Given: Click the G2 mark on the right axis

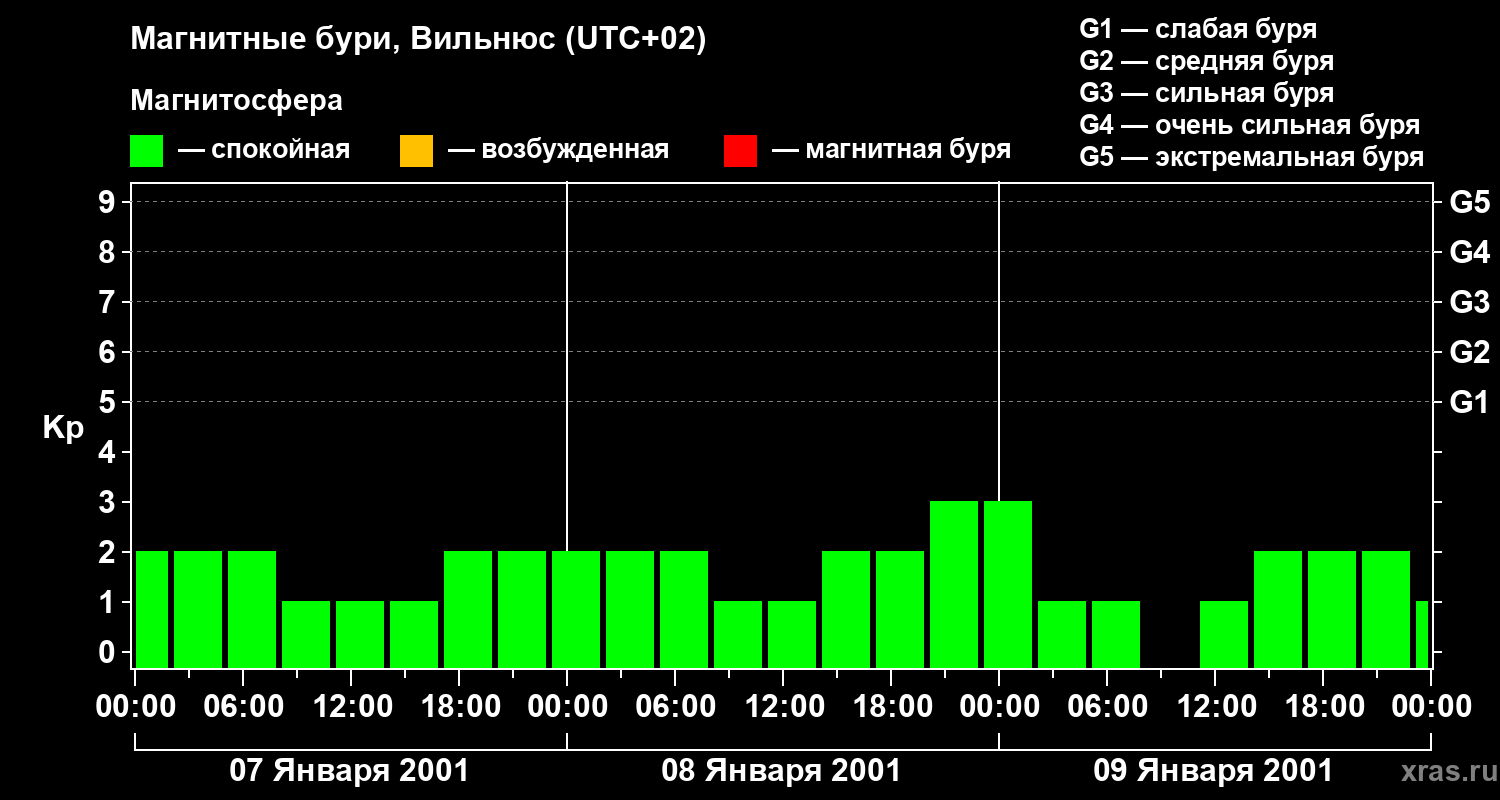Looking at the screenshot, I should [x=1470, y=352].
